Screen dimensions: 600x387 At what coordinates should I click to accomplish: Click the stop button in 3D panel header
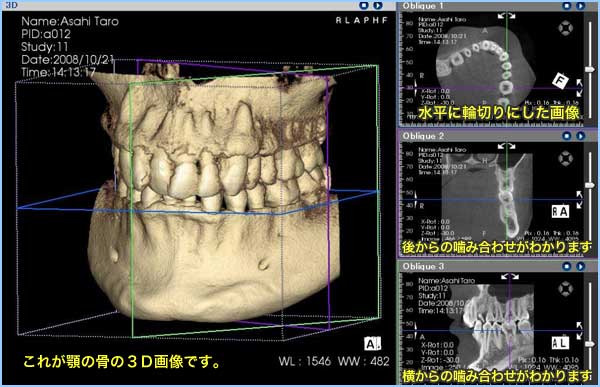[364, 5]
